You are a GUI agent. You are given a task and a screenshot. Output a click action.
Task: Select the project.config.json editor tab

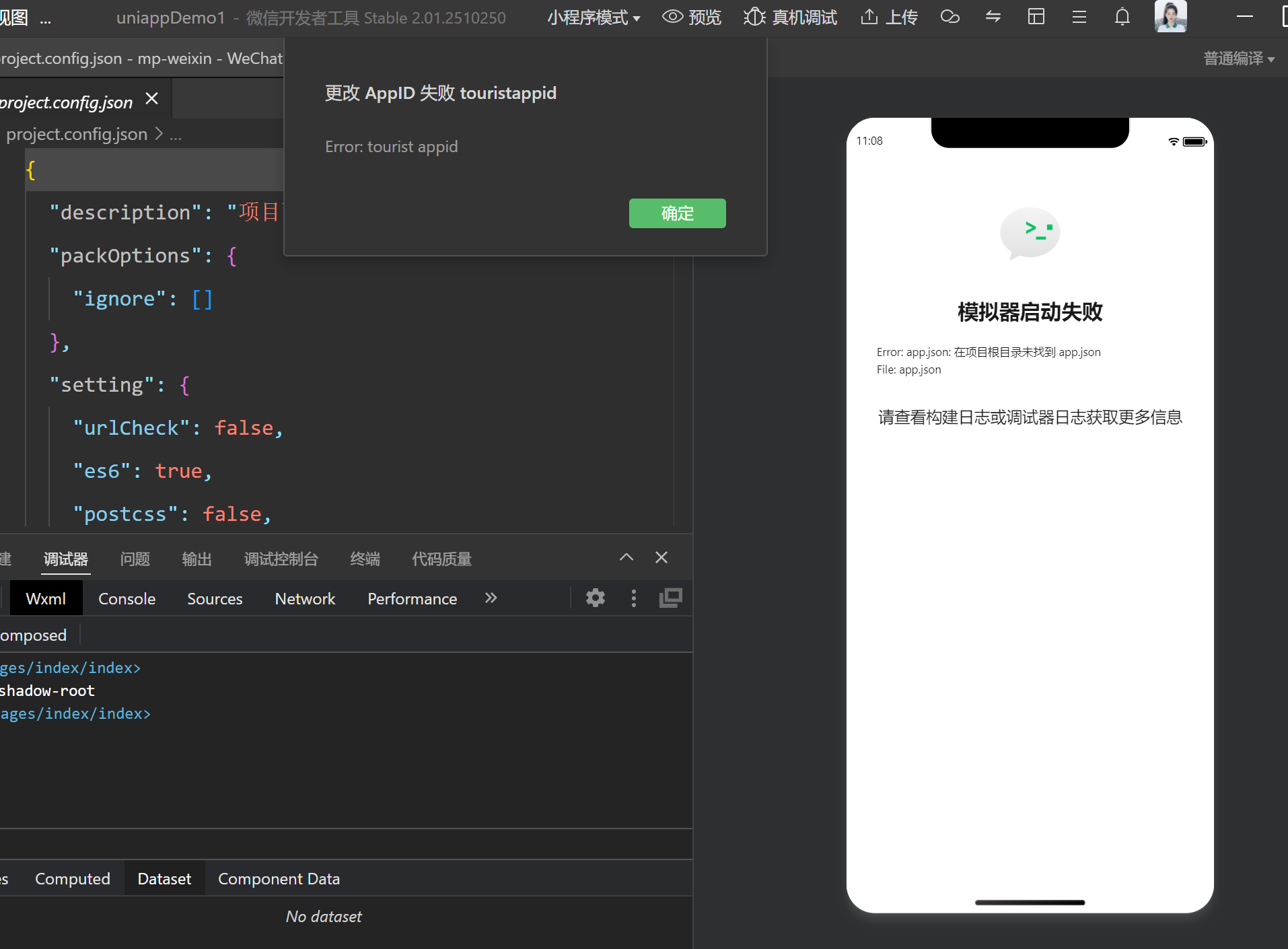point(67,102)
